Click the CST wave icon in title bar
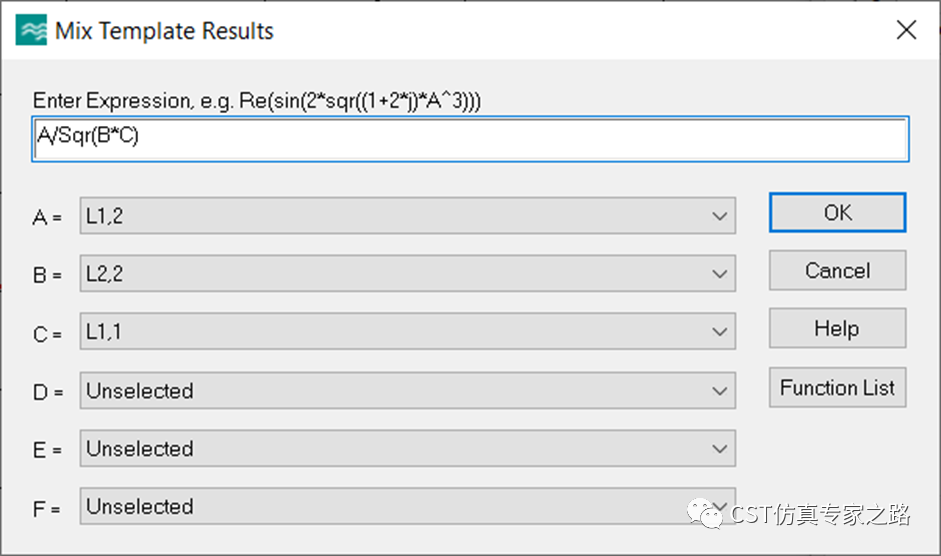The width and height of the screenshot is (941, 556). (x=31, y=30)
